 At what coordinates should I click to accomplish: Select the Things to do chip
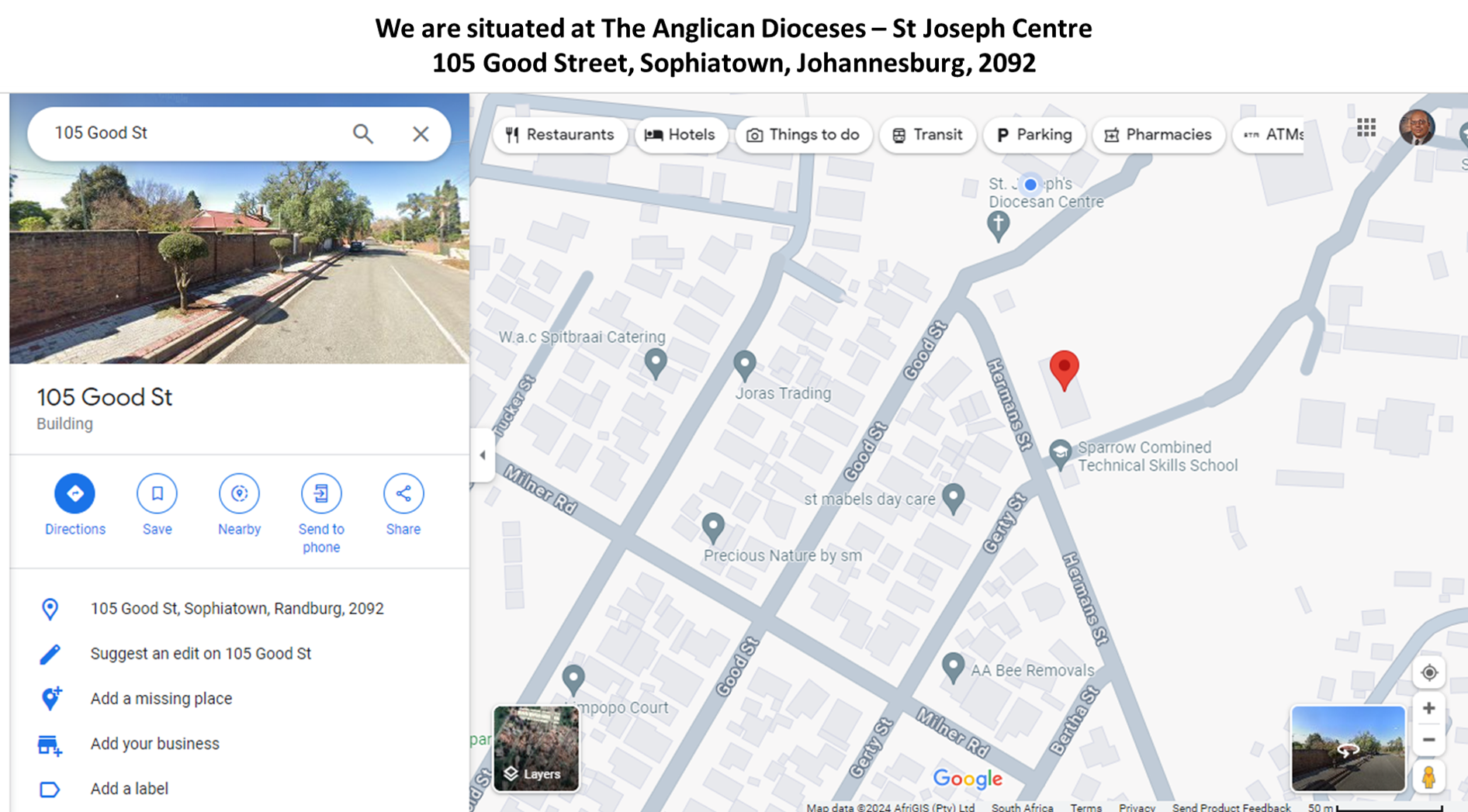(x=803, y=135)
